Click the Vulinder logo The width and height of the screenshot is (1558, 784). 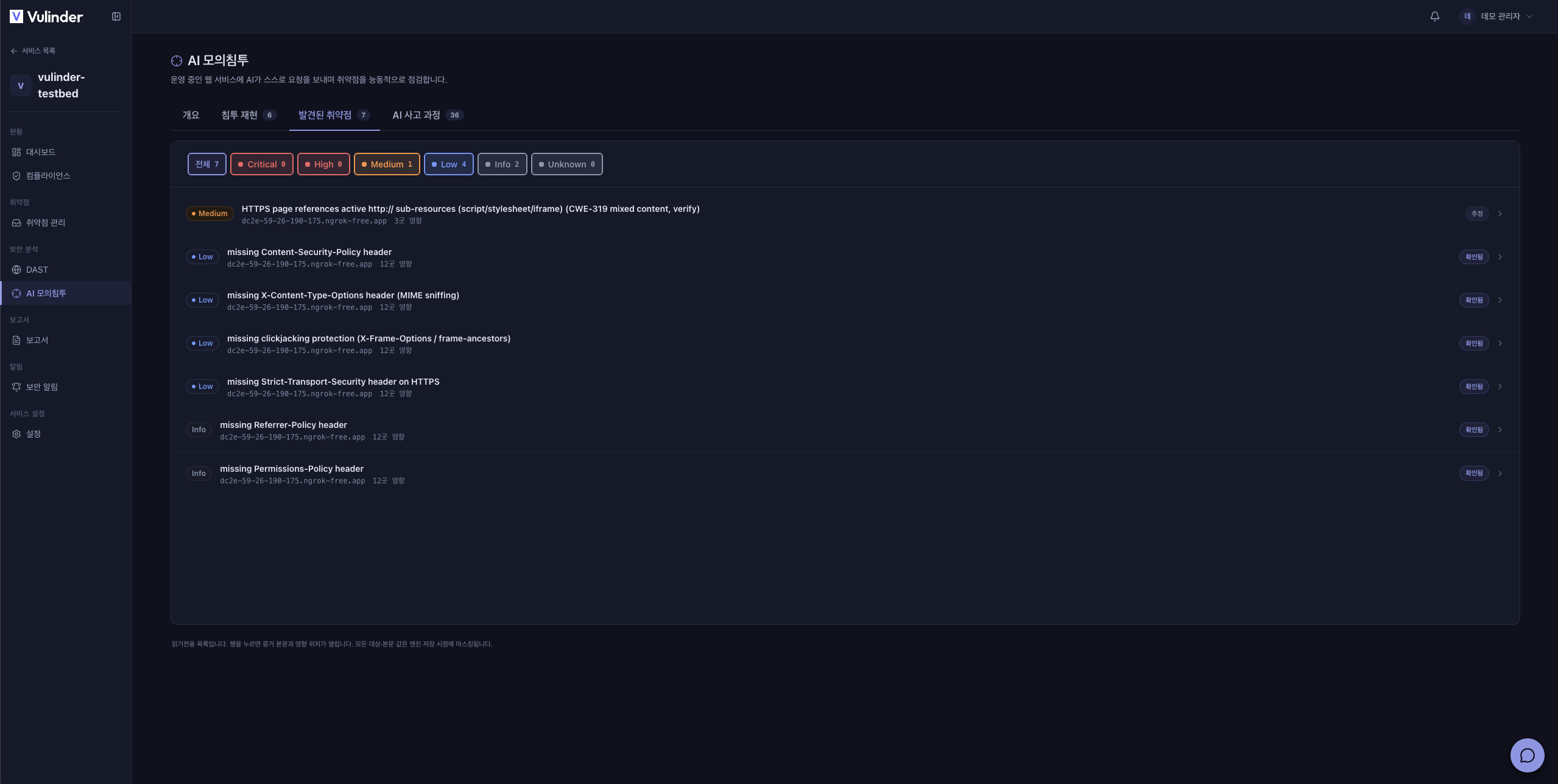[x=46, y=16]
